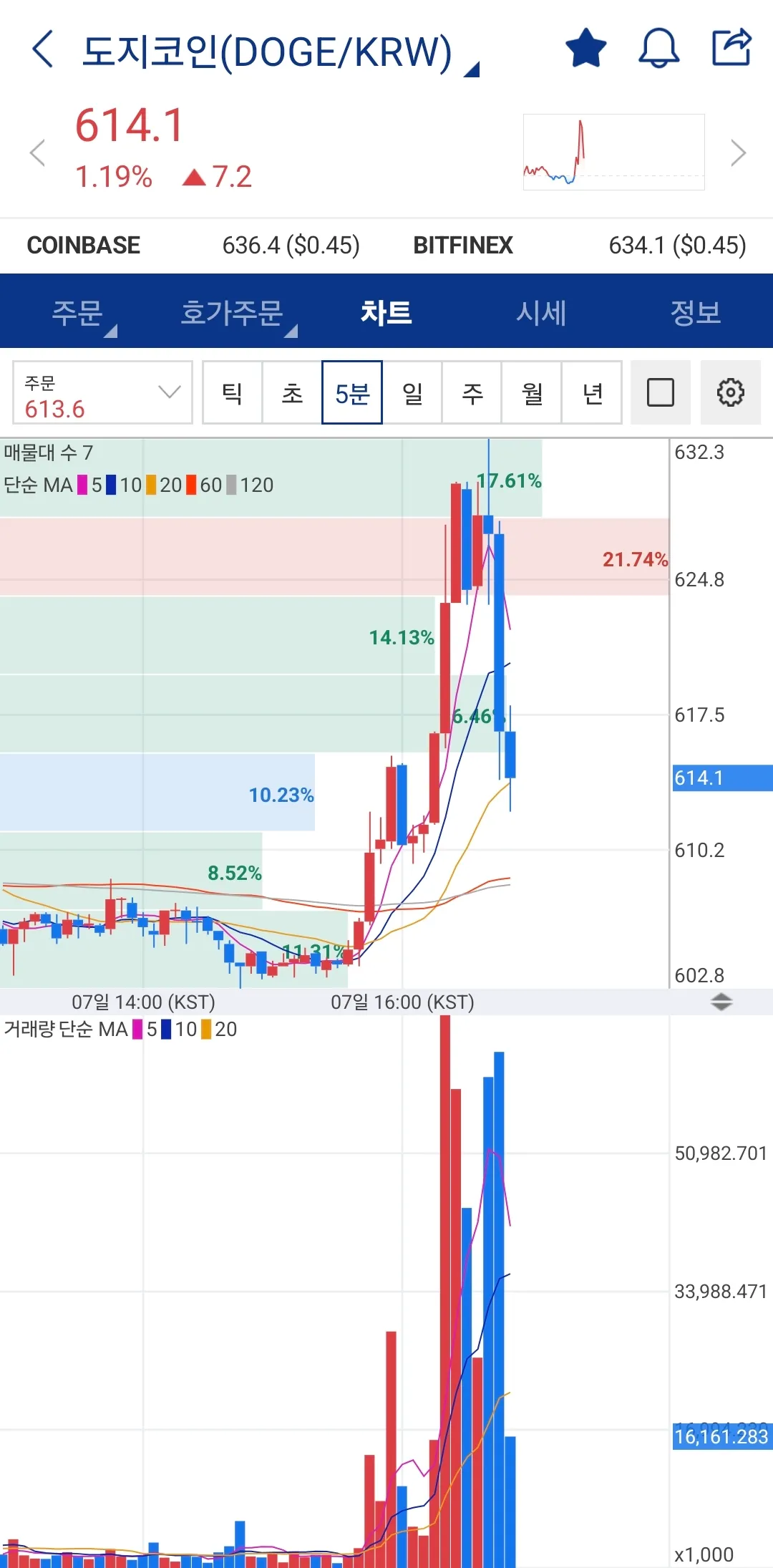Go to previous coin arrow
The width and height of the screenshot is (773, 1568).
37,153
